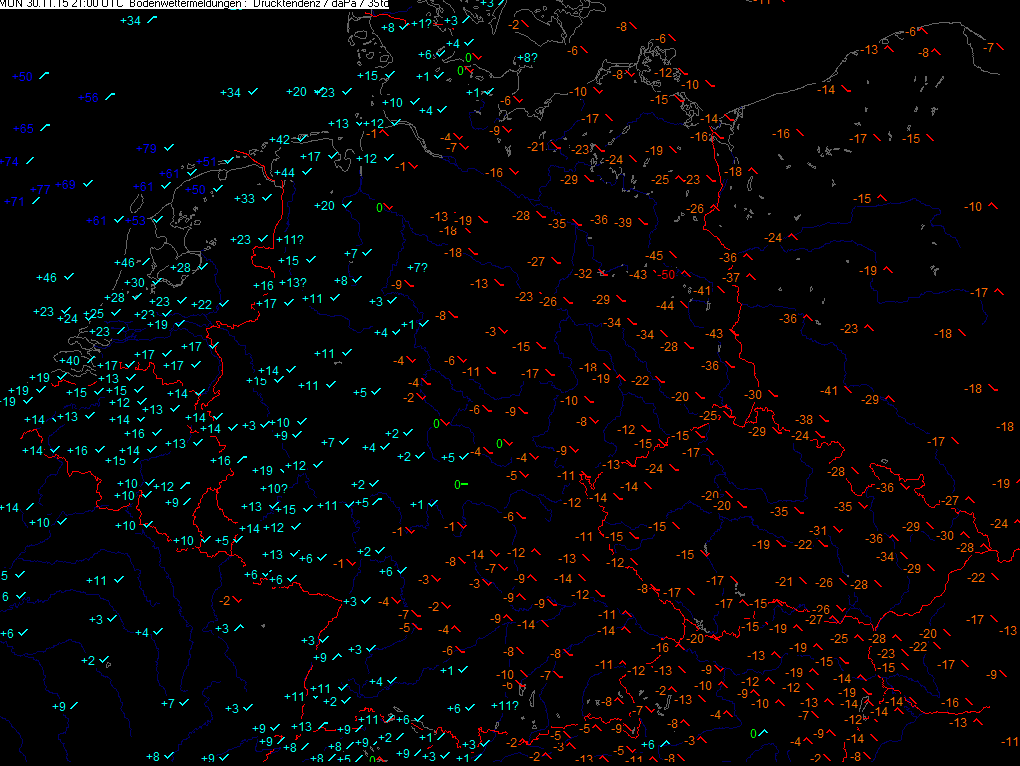1020x766 pixels.
Task: Select the +13? station value
Action: [292, 282]
